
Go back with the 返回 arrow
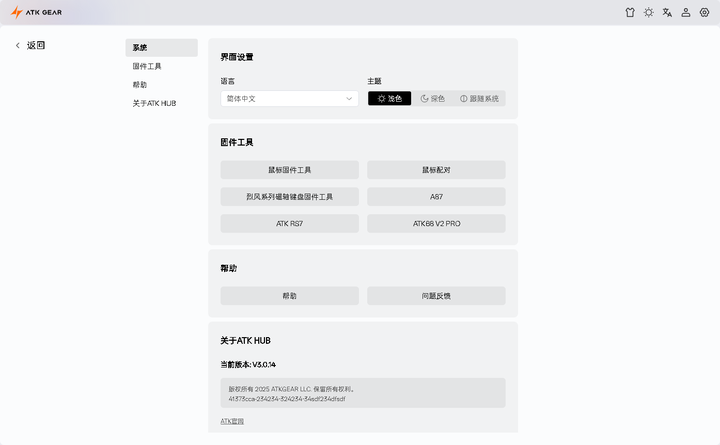30,45
